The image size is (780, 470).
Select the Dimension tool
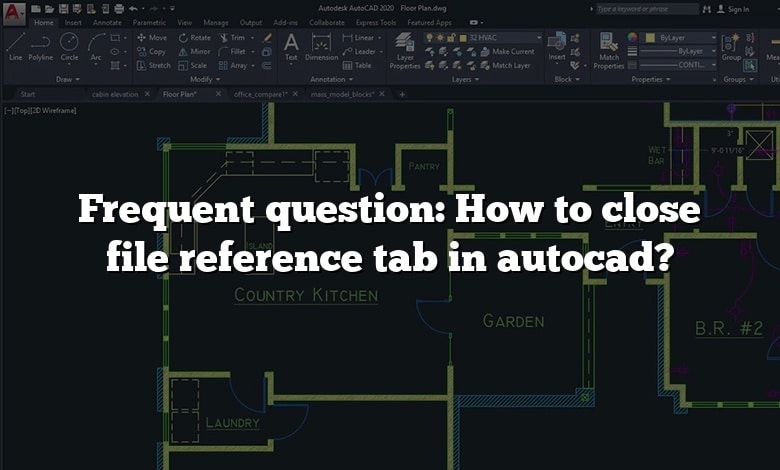click(321, 47)
